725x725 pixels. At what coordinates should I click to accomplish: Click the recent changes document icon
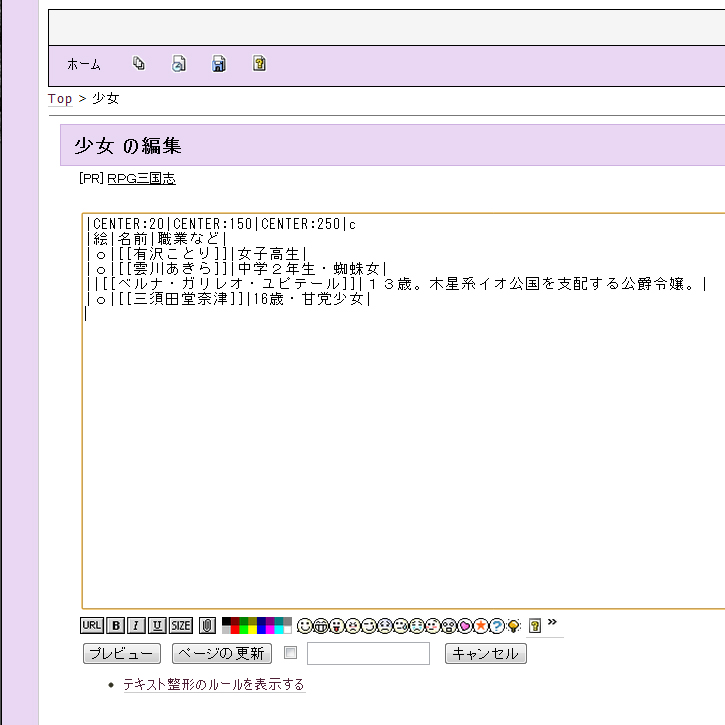pos(179,64)
